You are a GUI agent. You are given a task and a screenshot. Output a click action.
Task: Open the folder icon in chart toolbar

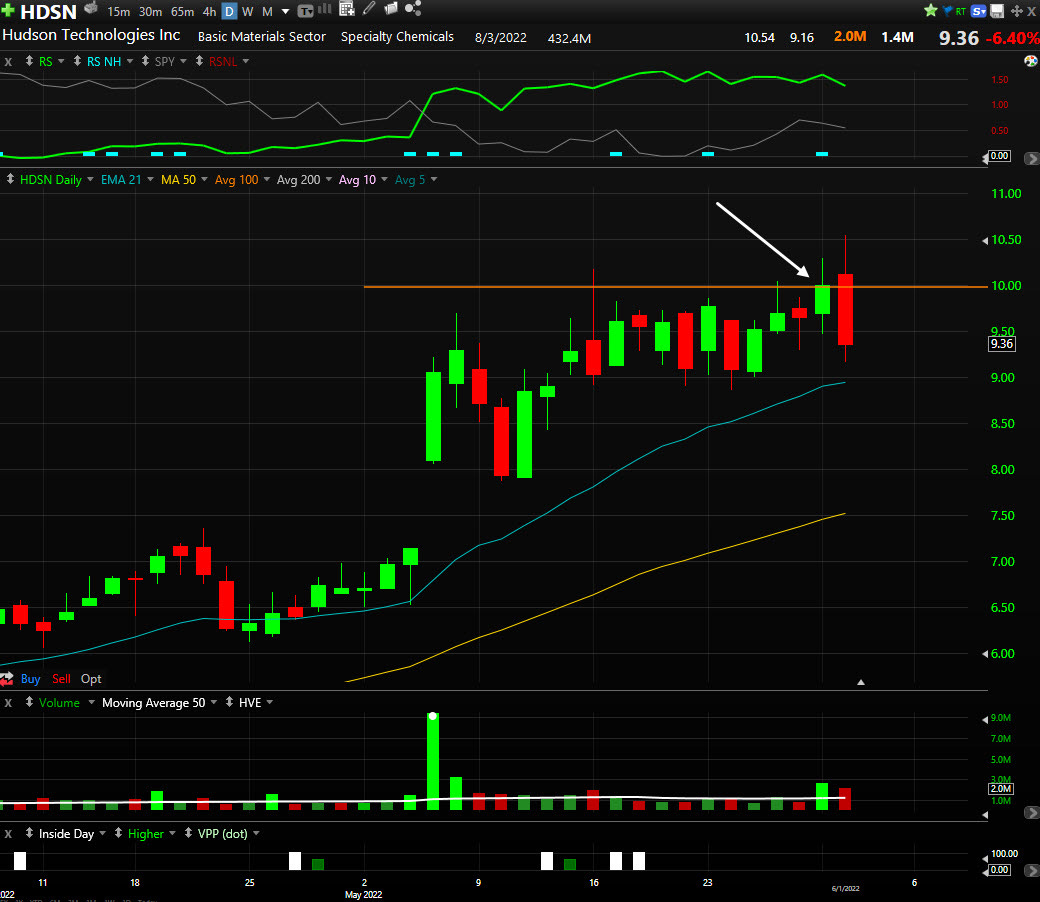pyautogui.click(x=391, y=9)
